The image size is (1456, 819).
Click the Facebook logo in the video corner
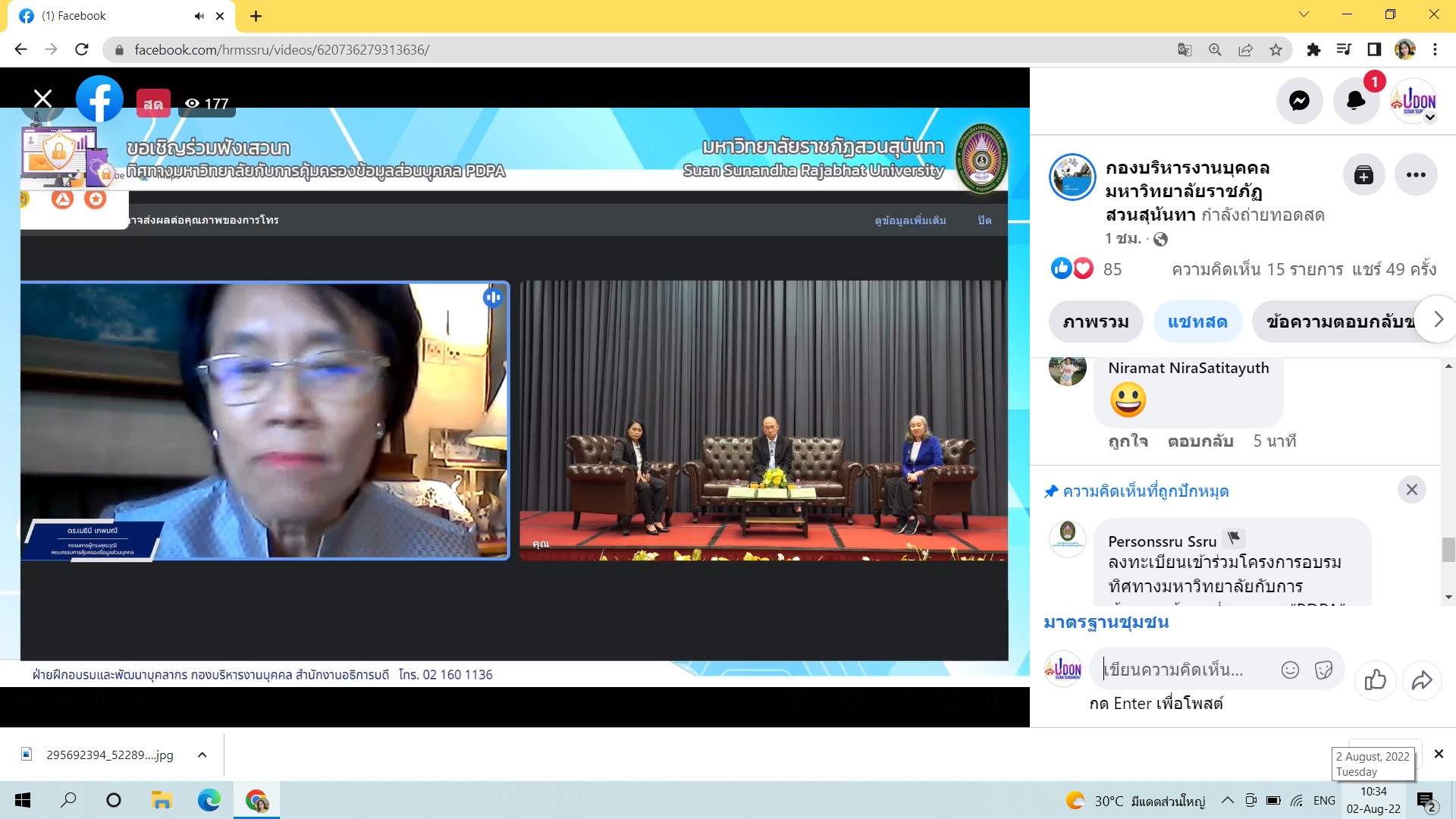[x=99, y=99]
